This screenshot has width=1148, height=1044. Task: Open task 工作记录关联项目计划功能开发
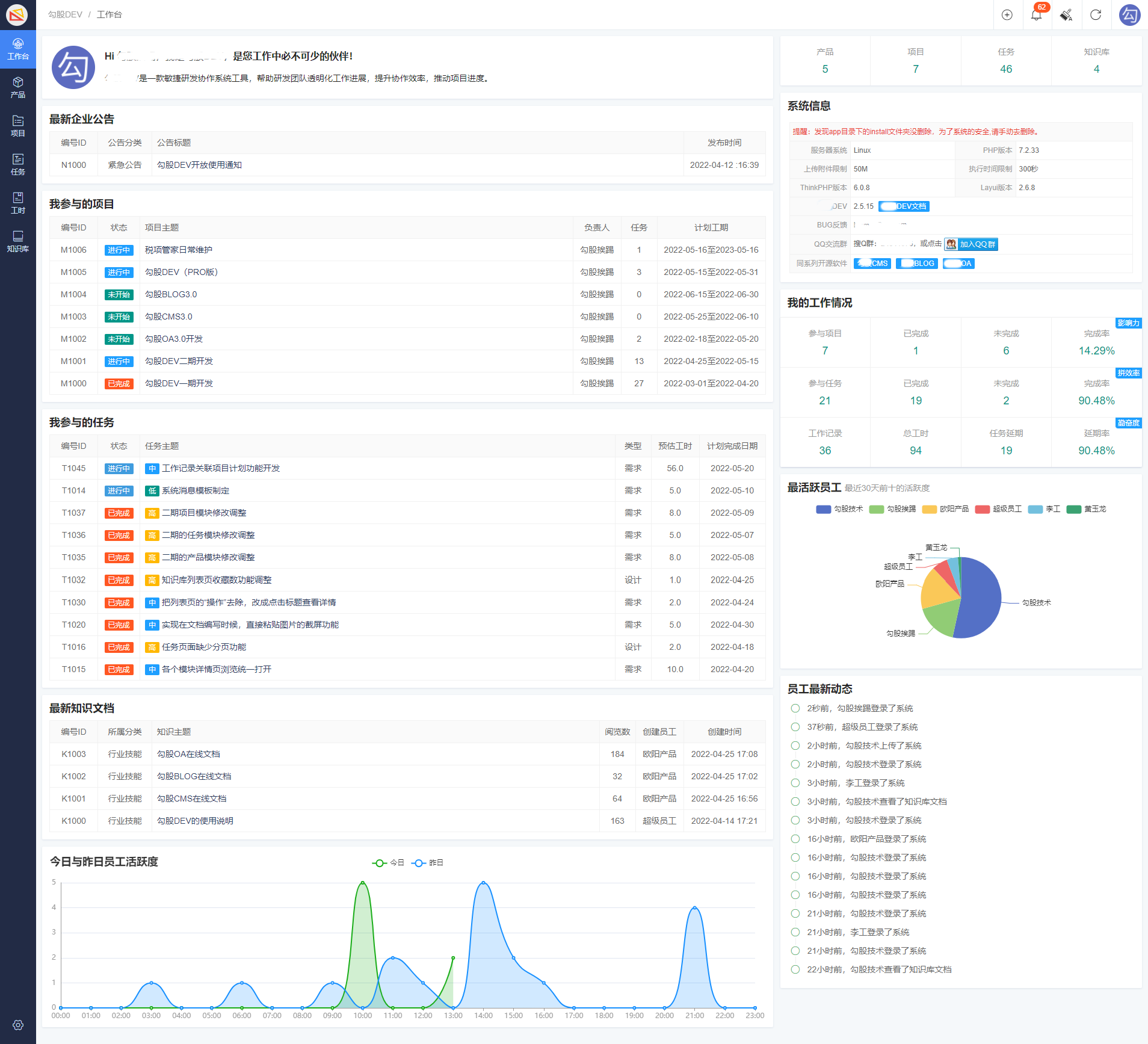coord(221,468)
